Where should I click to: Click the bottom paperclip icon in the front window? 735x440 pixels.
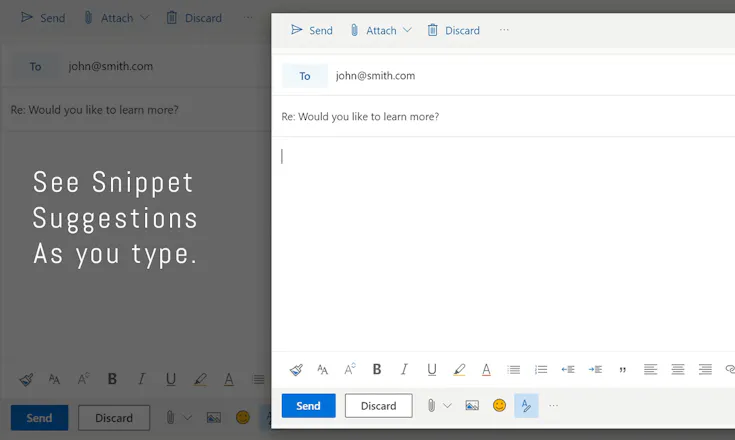pos(432,405)
